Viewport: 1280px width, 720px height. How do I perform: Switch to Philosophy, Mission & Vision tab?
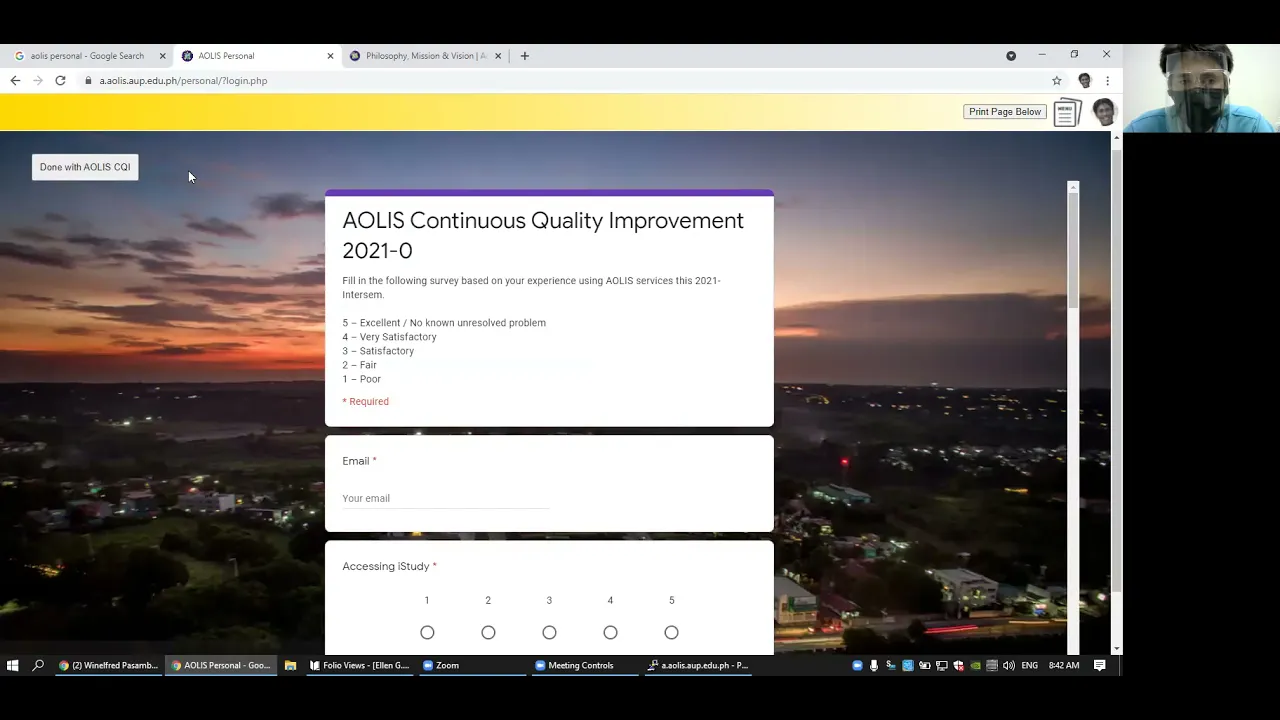[x=425, y=56]
